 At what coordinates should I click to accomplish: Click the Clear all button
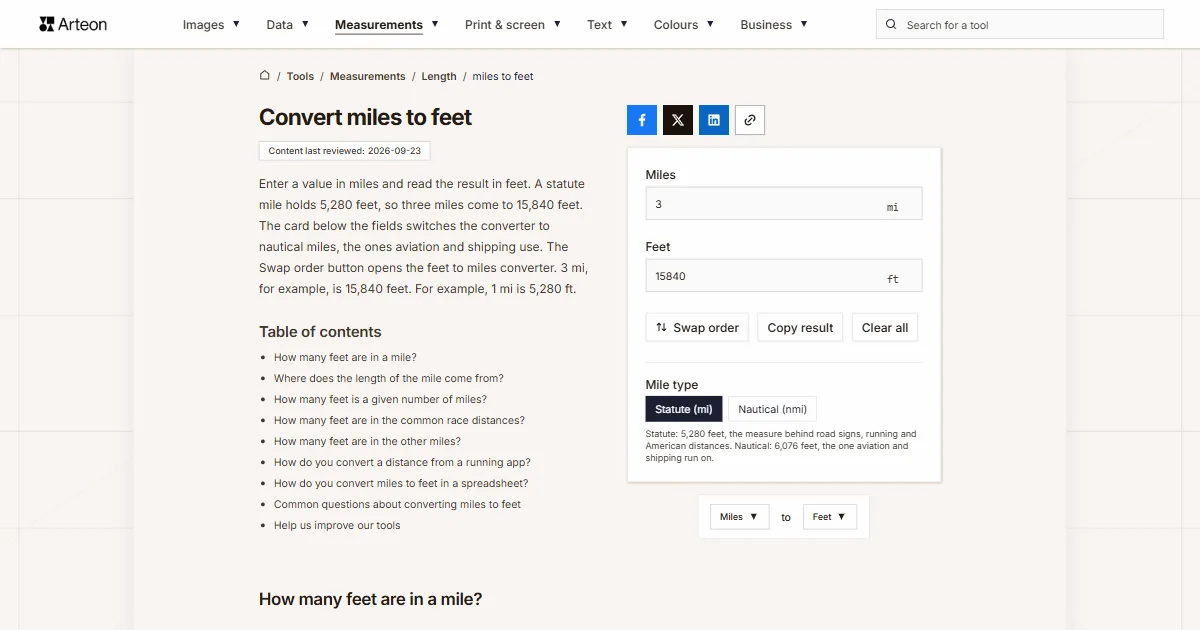click(885, 328)
